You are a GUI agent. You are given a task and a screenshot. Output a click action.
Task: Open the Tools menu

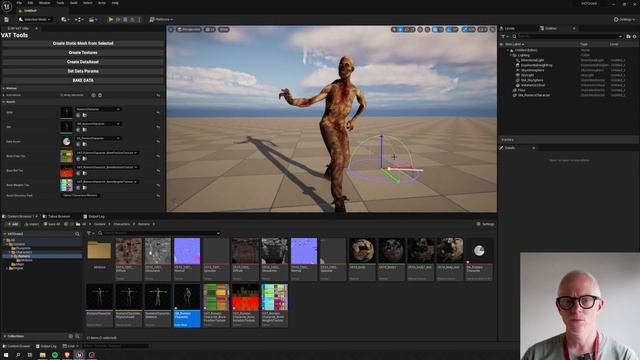click(x=60, y=3)
